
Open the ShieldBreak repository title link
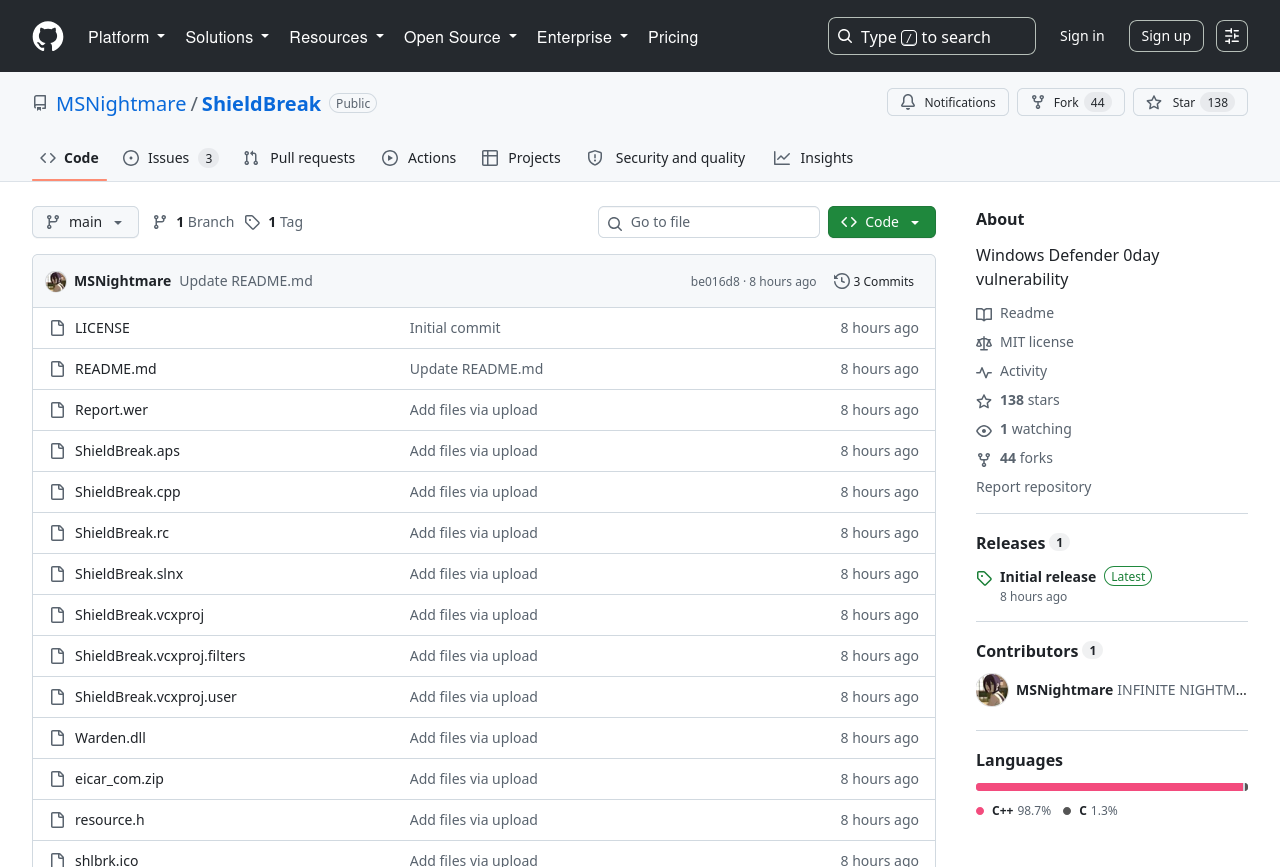pyautogui.click(x=261, y=103)
